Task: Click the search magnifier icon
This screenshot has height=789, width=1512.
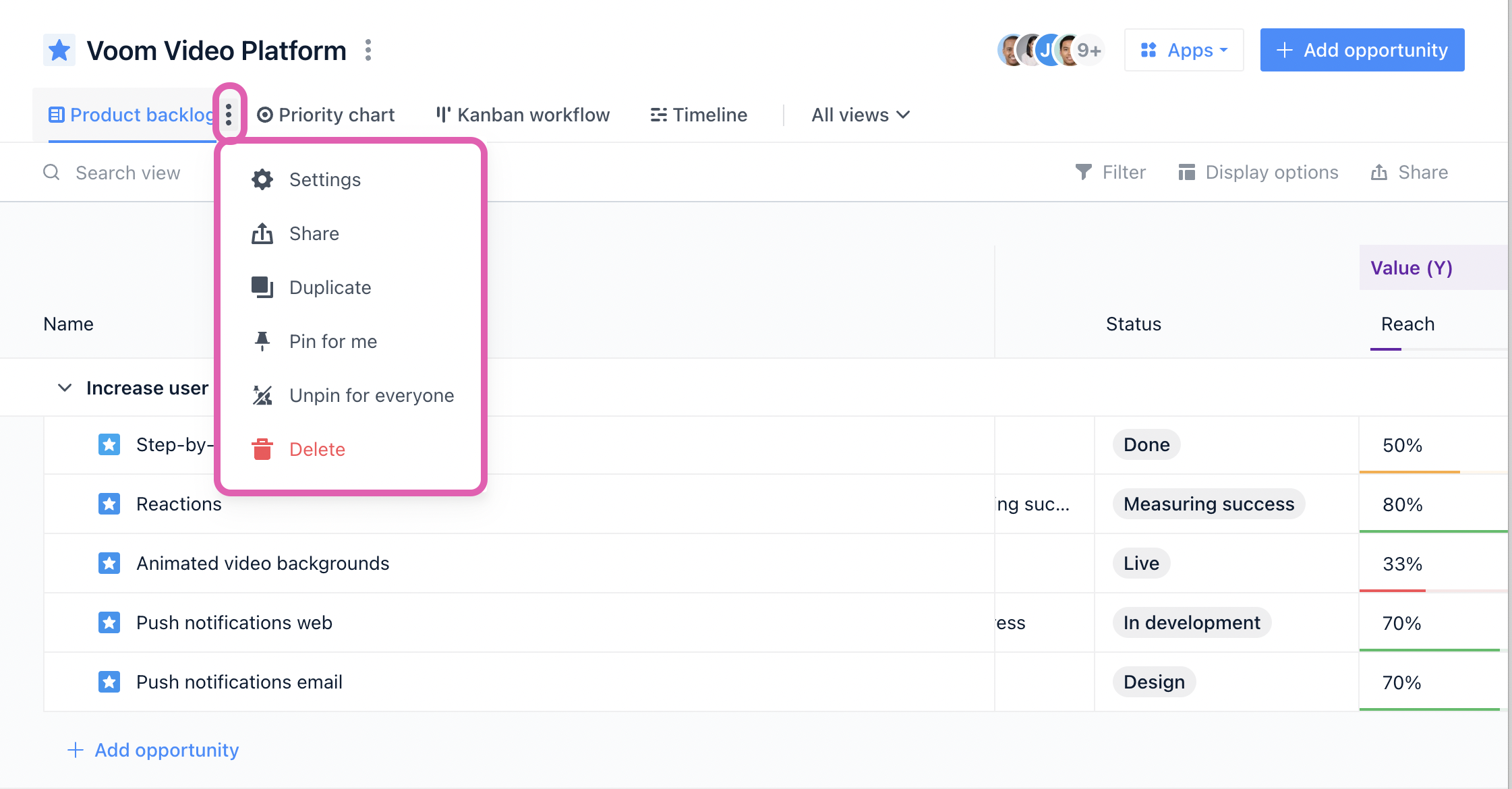Action: point(51,173)
